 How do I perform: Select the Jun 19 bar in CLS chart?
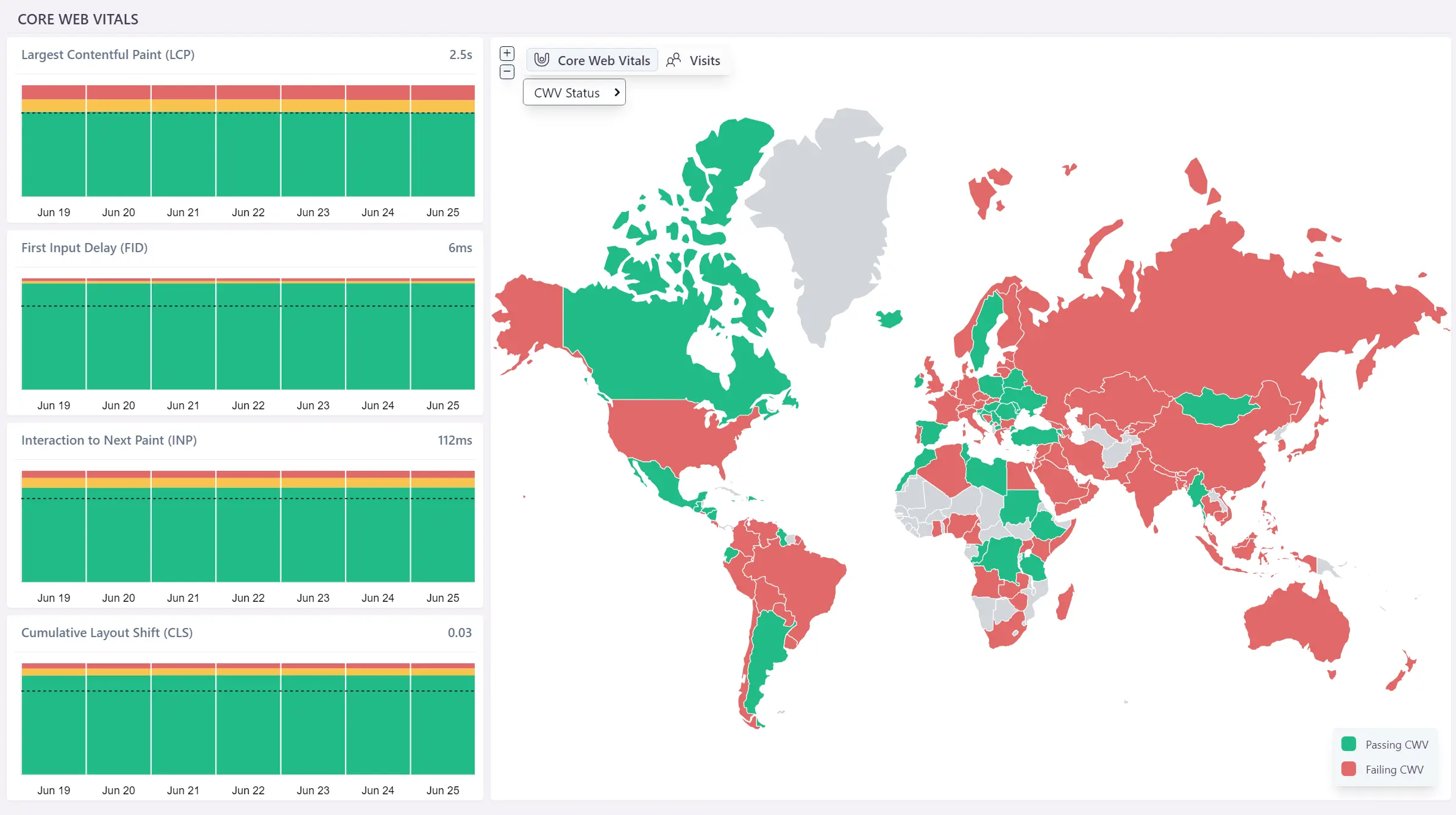pyautogui.click(x=54, y=719)
